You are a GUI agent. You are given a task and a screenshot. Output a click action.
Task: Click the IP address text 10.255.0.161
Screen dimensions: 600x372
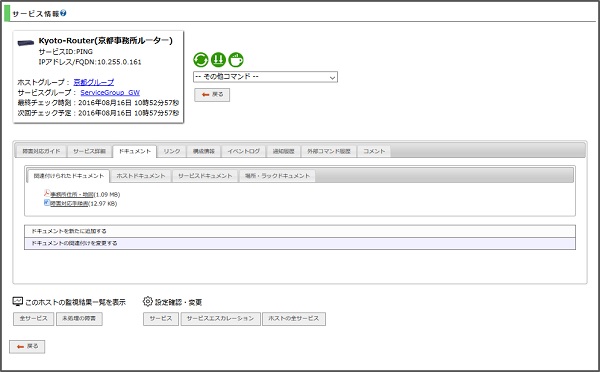coord(119,62)
